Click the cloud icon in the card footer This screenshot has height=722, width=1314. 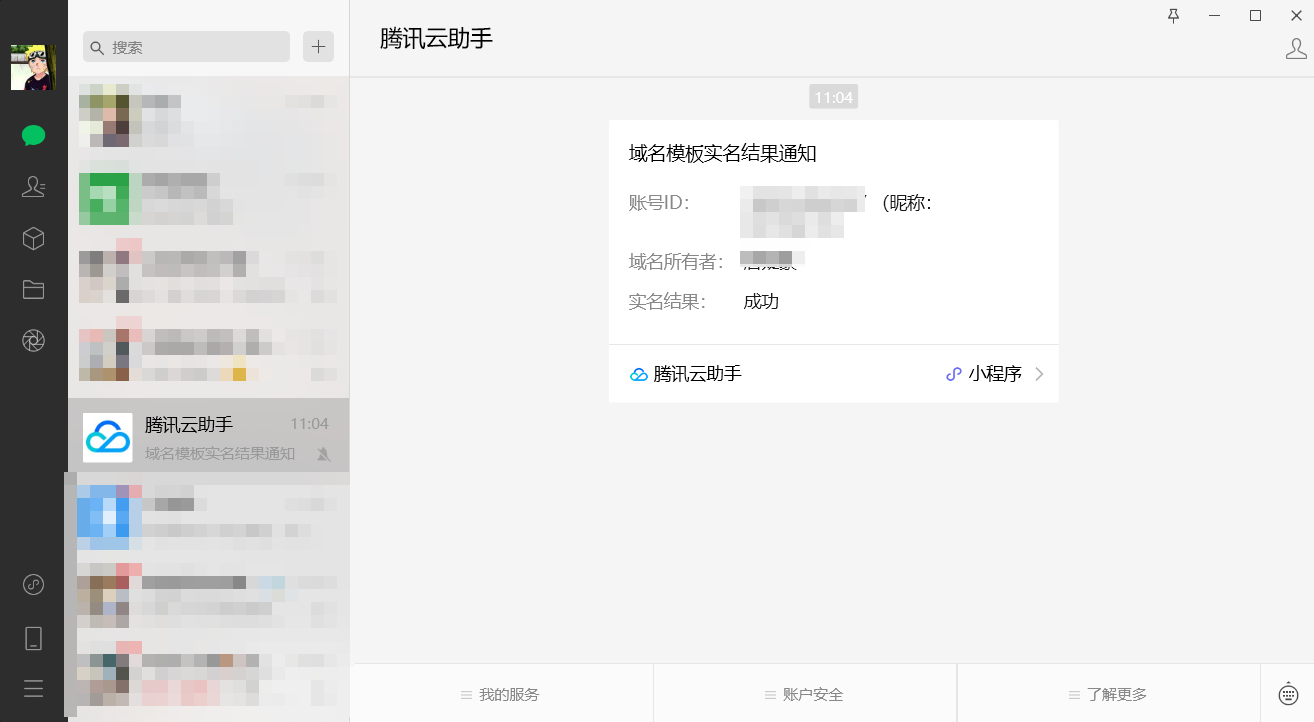pyautogui.click(x=638, y=375)
